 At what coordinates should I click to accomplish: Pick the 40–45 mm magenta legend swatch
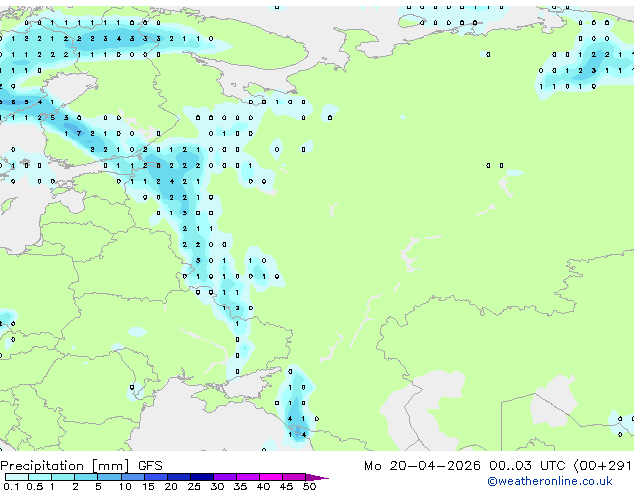[271, 477]
